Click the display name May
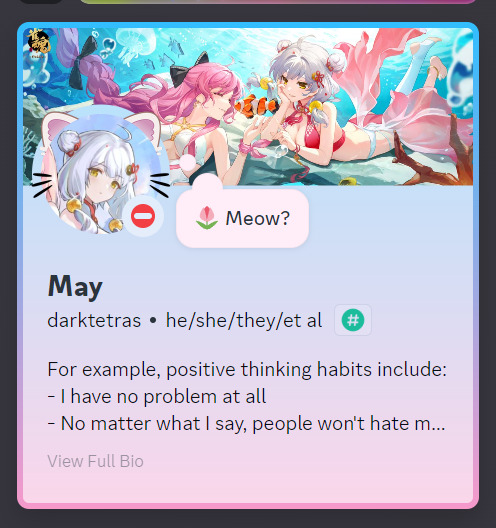The height and width of the screenshot is (528, 496). coord(75,287)
